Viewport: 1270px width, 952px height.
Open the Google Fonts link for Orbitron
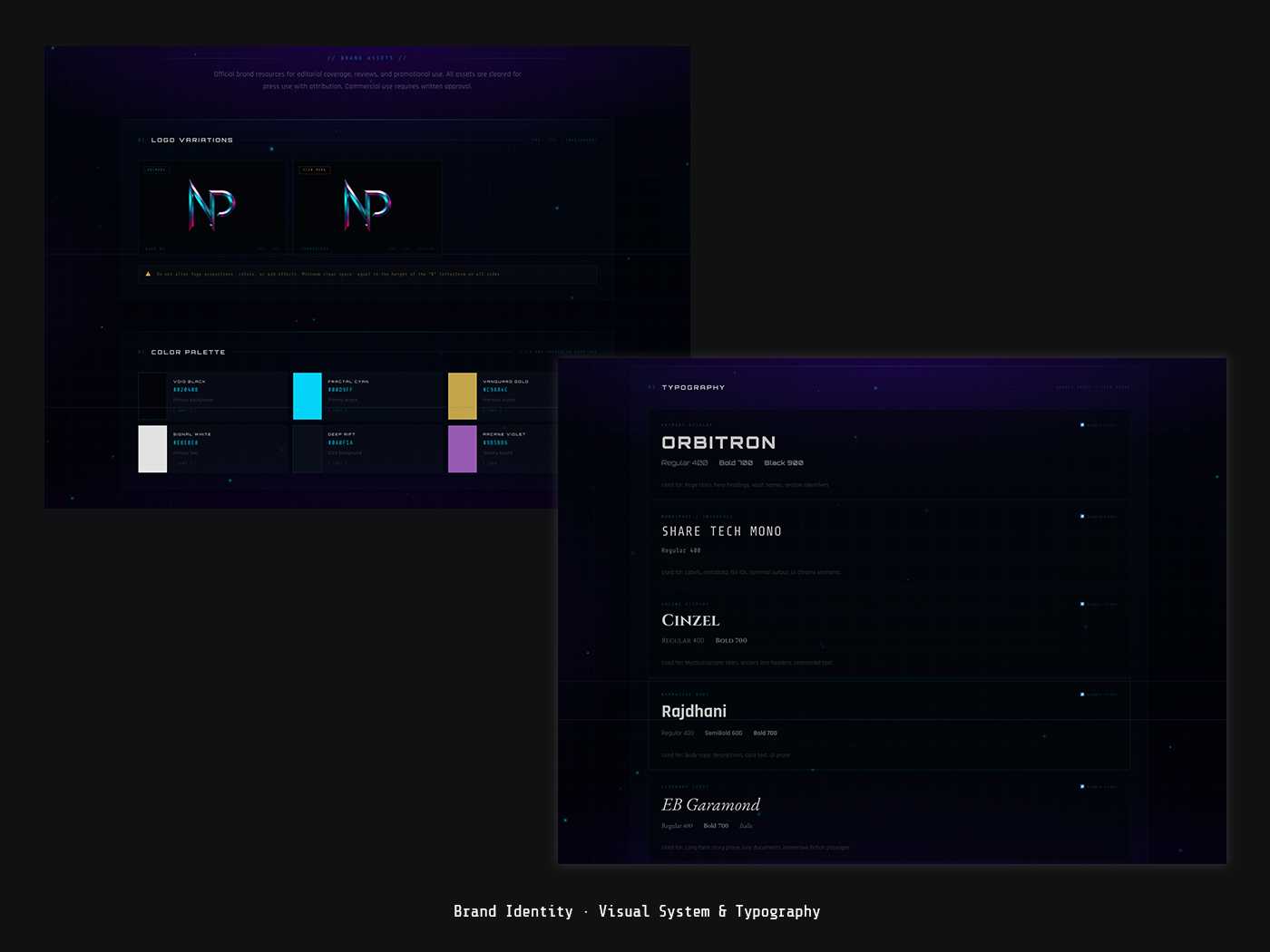click(1099, 424)
